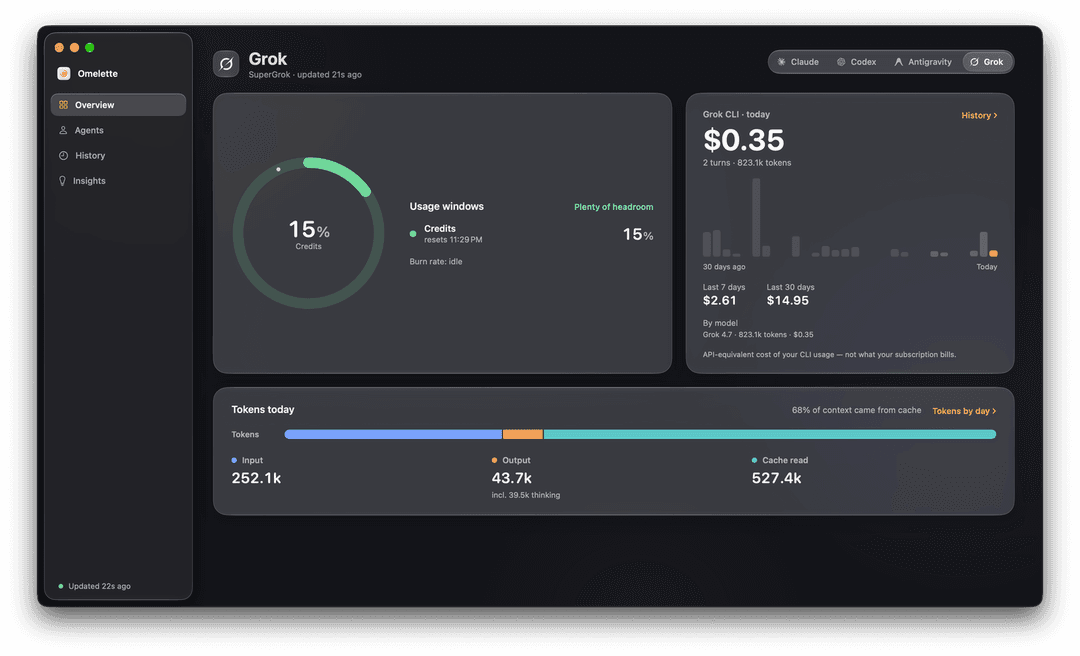Click the Last 7 days $2.61 value
The image size is (1080, 656).
(720, 300)
